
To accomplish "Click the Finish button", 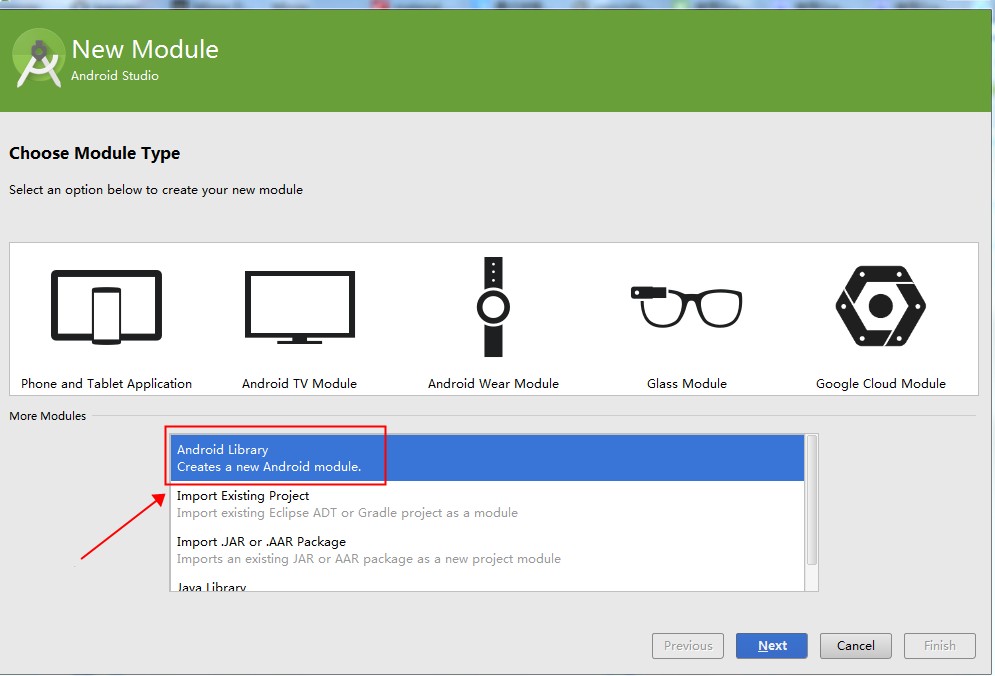I will [940, 646].
